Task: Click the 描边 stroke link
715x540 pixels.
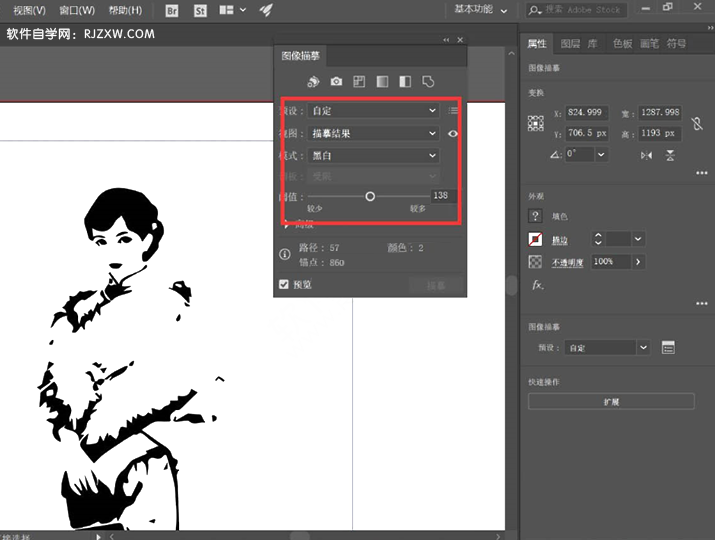Action: [560, 240]
